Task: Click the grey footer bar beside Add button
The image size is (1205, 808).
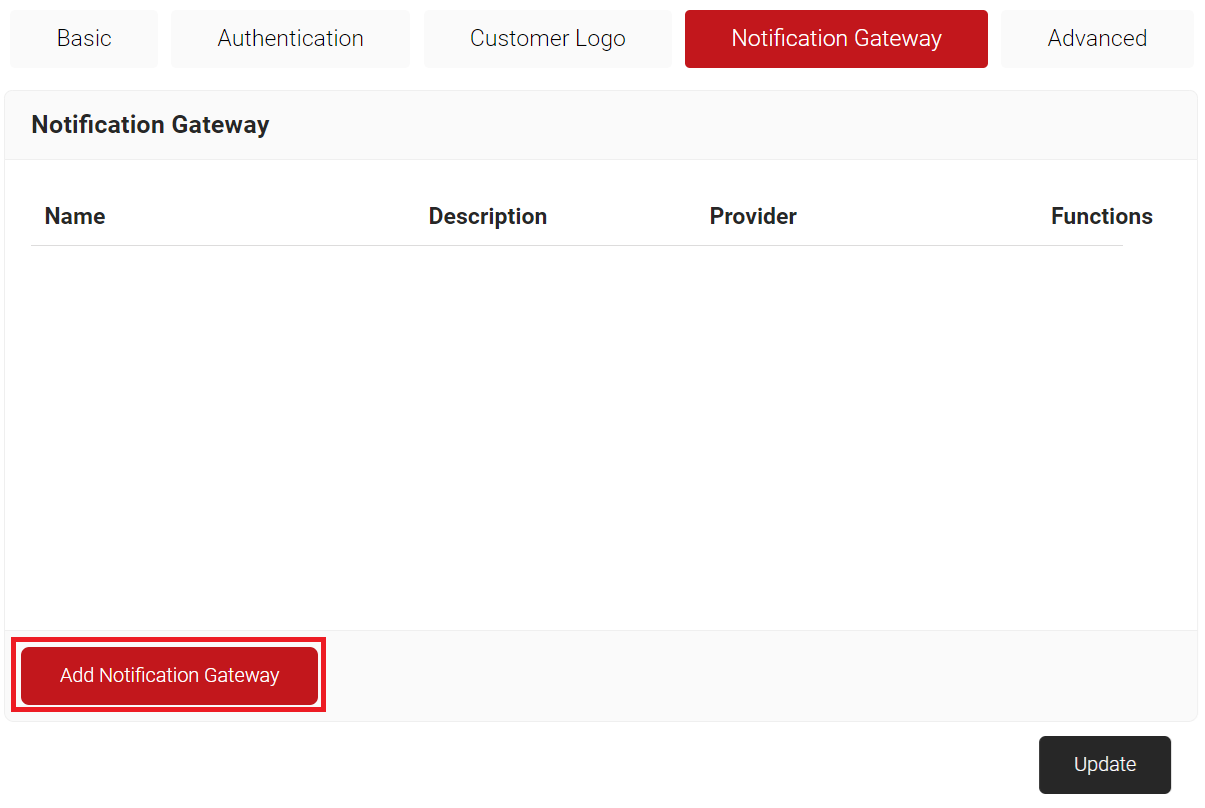Action: 750,676
